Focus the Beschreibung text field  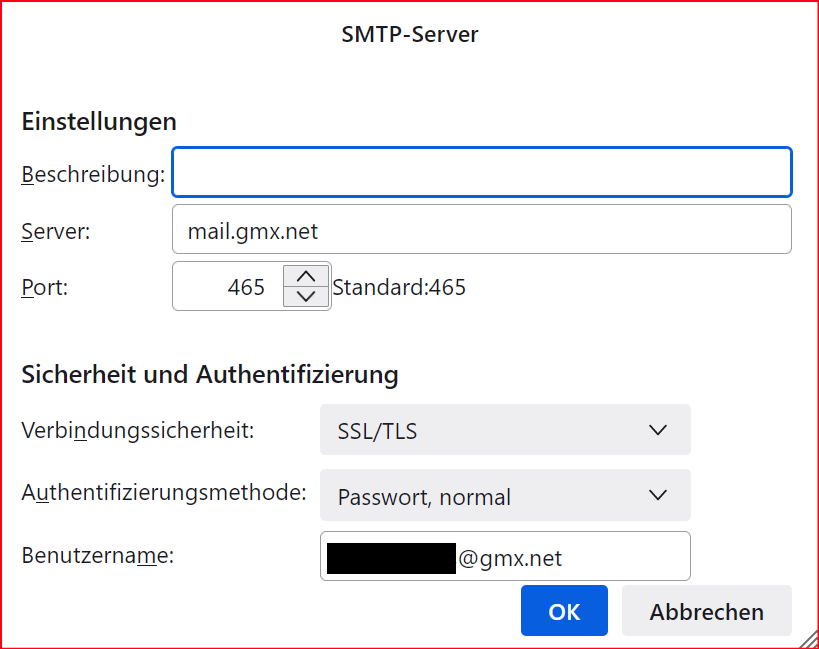click(x=482, y=172)
